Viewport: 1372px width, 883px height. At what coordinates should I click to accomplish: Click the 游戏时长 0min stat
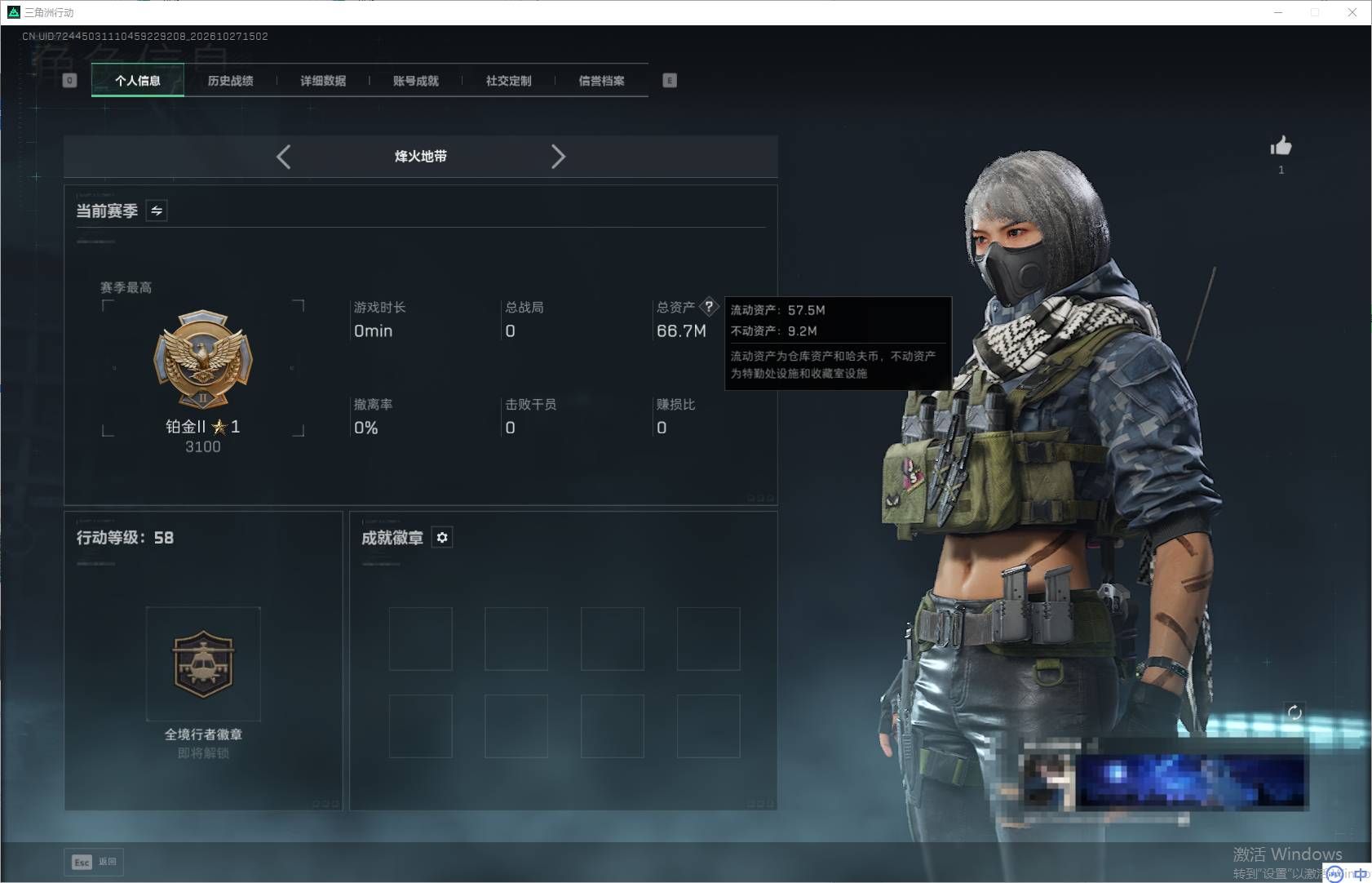click(379, 319)
